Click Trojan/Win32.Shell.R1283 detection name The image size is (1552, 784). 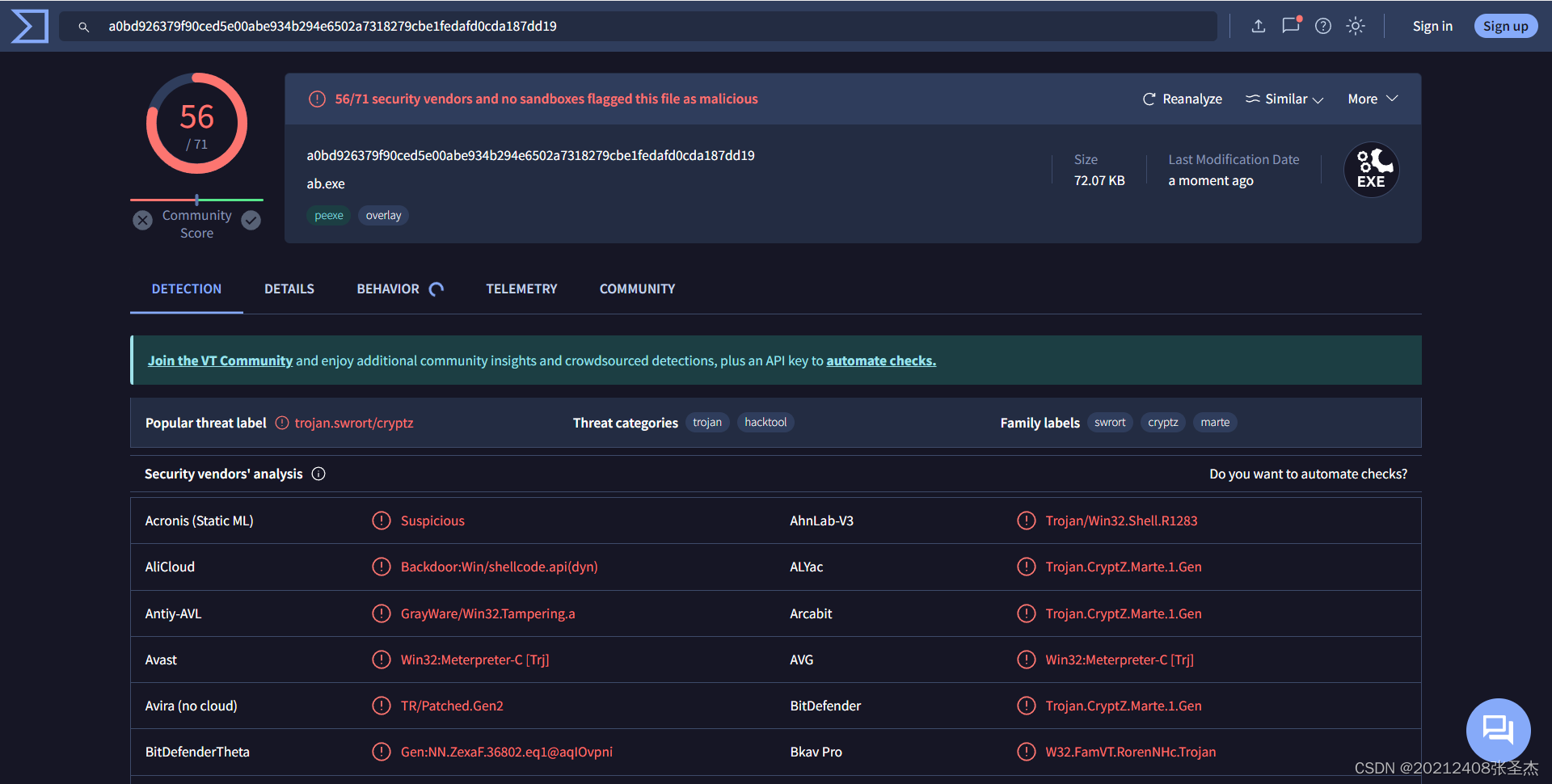pyautogui.click(x=1121, y=521)
